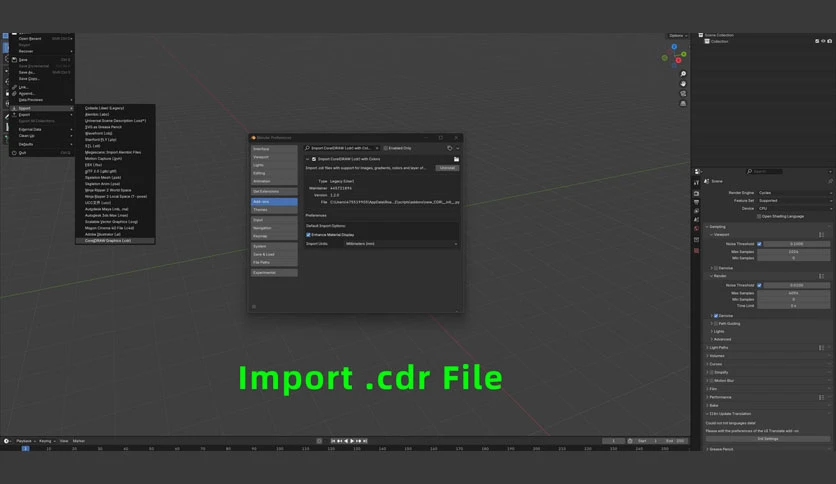Open the World properties tab icon
The height and width of the screenshot is (484, 836).
696,229
